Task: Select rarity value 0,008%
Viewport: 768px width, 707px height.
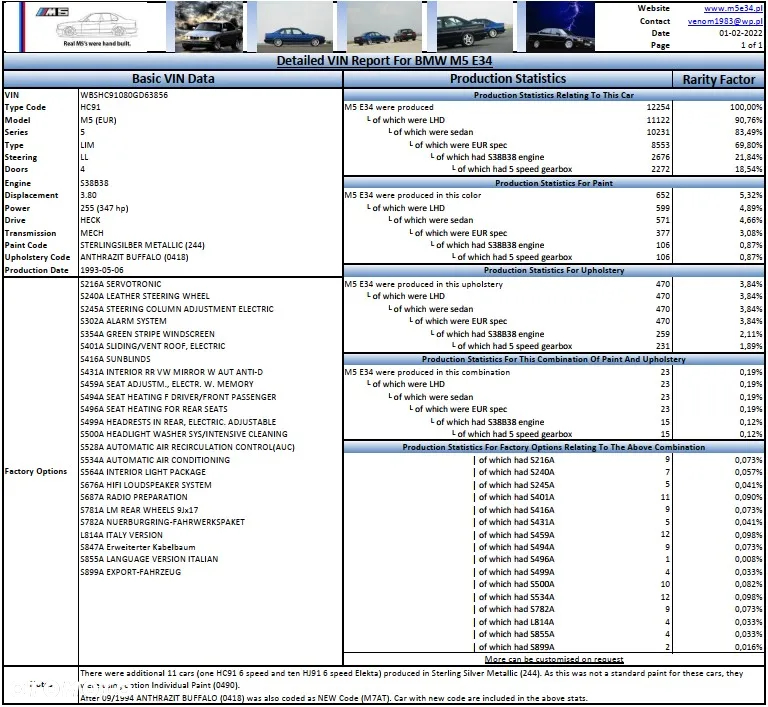Action: pyautogui.click(x=748, y=559)
